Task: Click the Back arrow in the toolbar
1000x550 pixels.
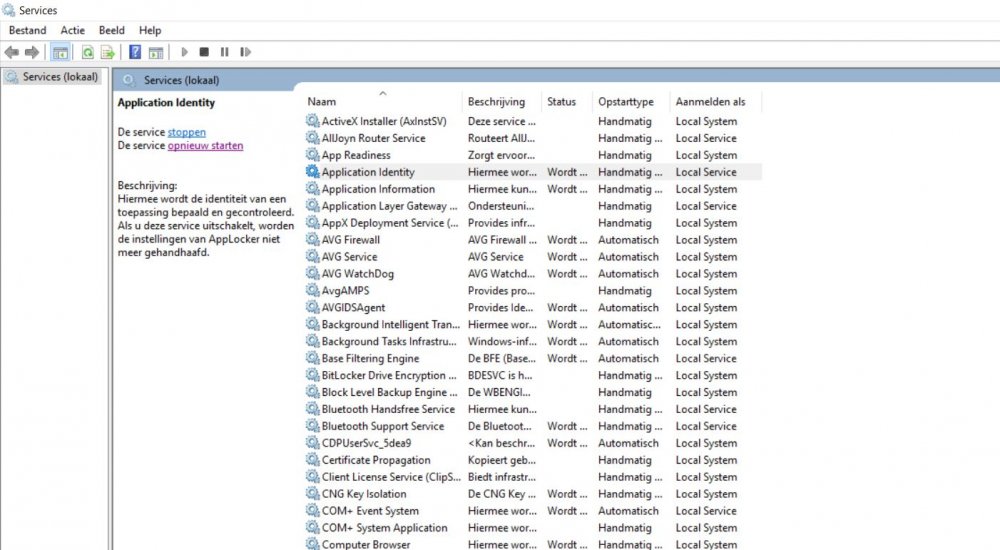Action: tap(12, 52)
